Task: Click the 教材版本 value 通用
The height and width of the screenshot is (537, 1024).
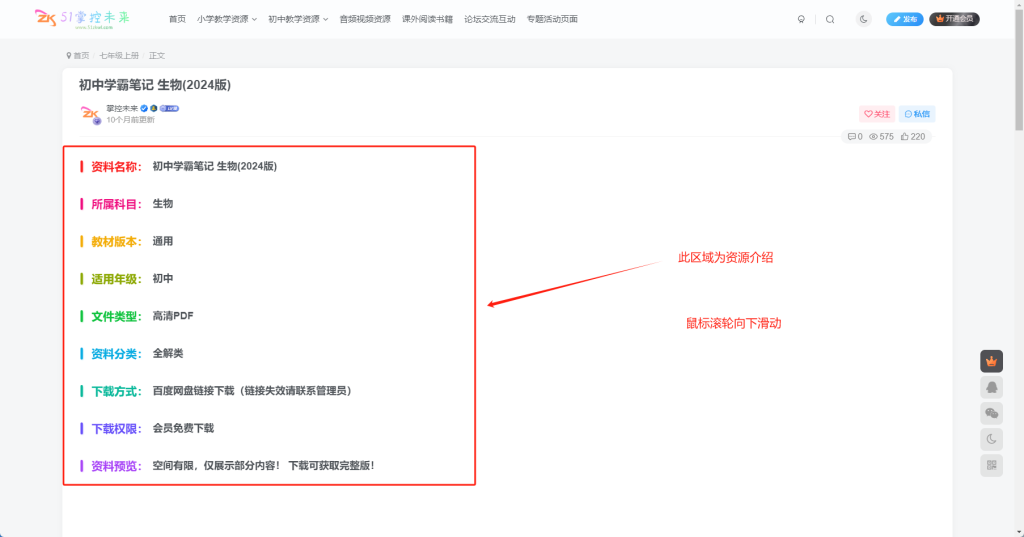Action: [163, 241]
